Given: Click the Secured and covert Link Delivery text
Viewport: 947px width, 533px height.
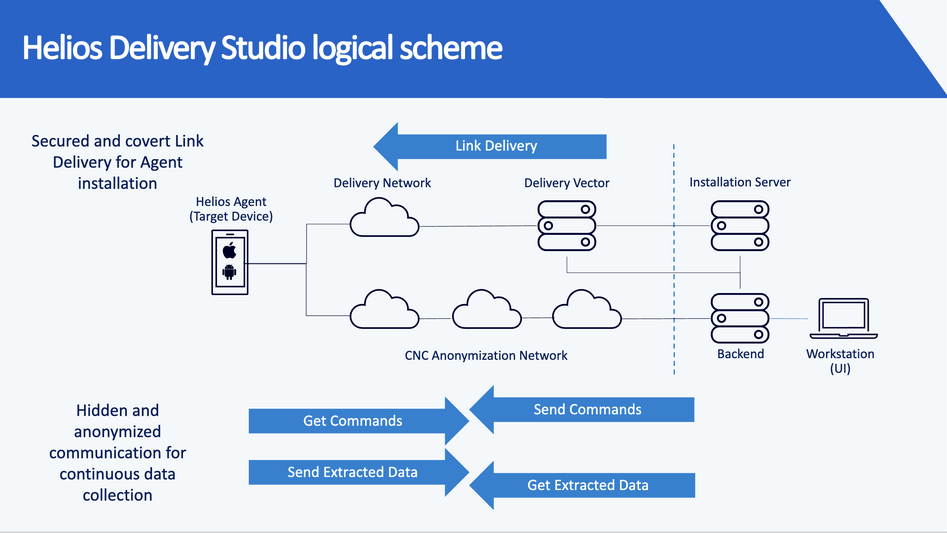Looking at the screenshot, I should pyautogui.click(x=118, y=162).
